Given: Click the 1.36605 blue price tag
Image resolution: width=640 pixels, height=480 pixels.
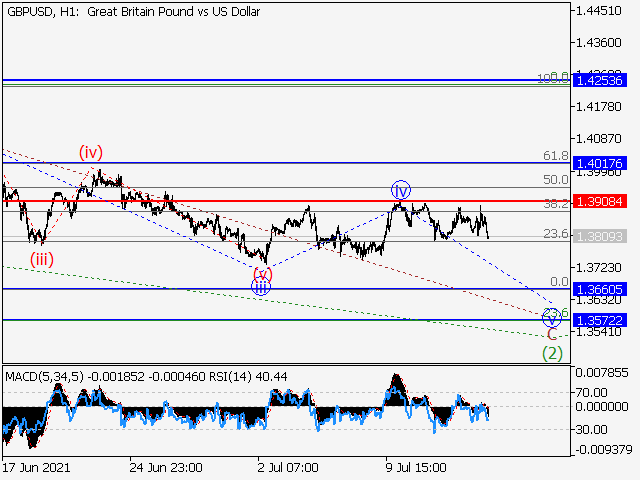Looking at the screenshot, I should click(x=600, y=289).
